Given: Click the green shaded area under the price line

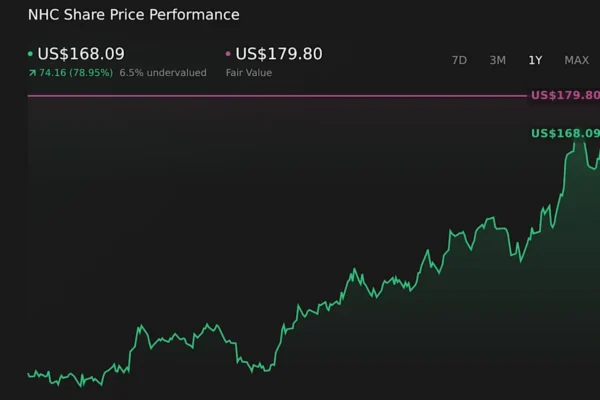Looking at the screenshot, I should pos(450,330).
